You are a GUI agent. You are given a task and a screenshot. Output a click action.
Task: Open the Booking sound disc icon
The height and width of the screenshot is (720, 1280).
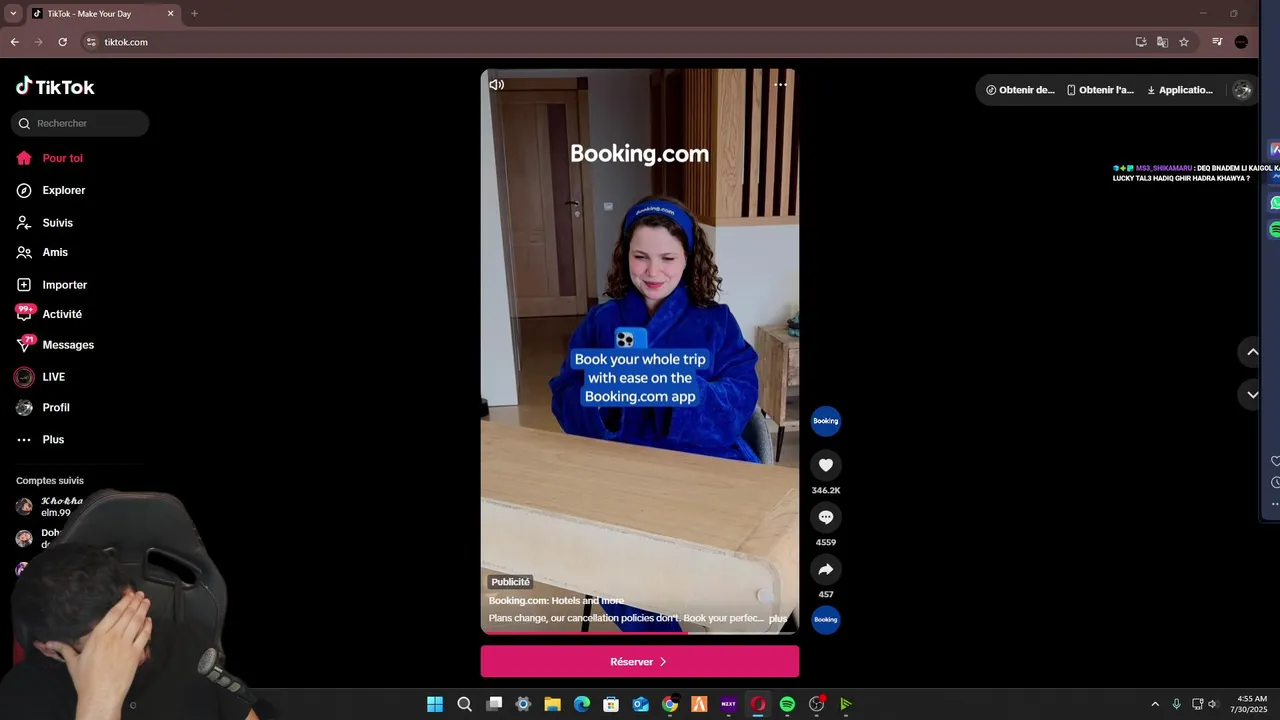tap(826, 619)
